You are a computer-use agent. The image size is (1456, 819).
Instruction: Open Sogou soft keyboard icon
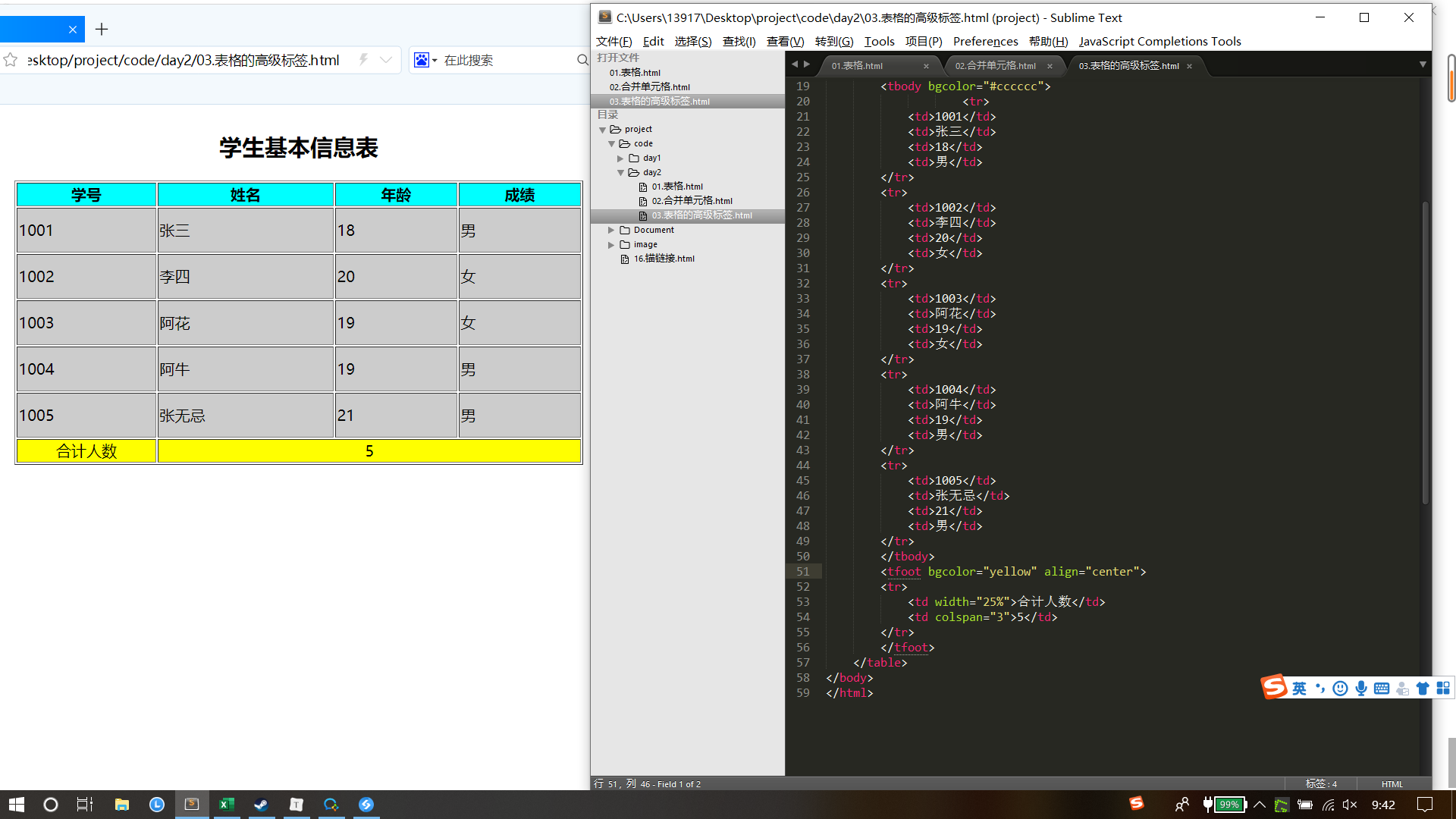tap(1382, 689)
